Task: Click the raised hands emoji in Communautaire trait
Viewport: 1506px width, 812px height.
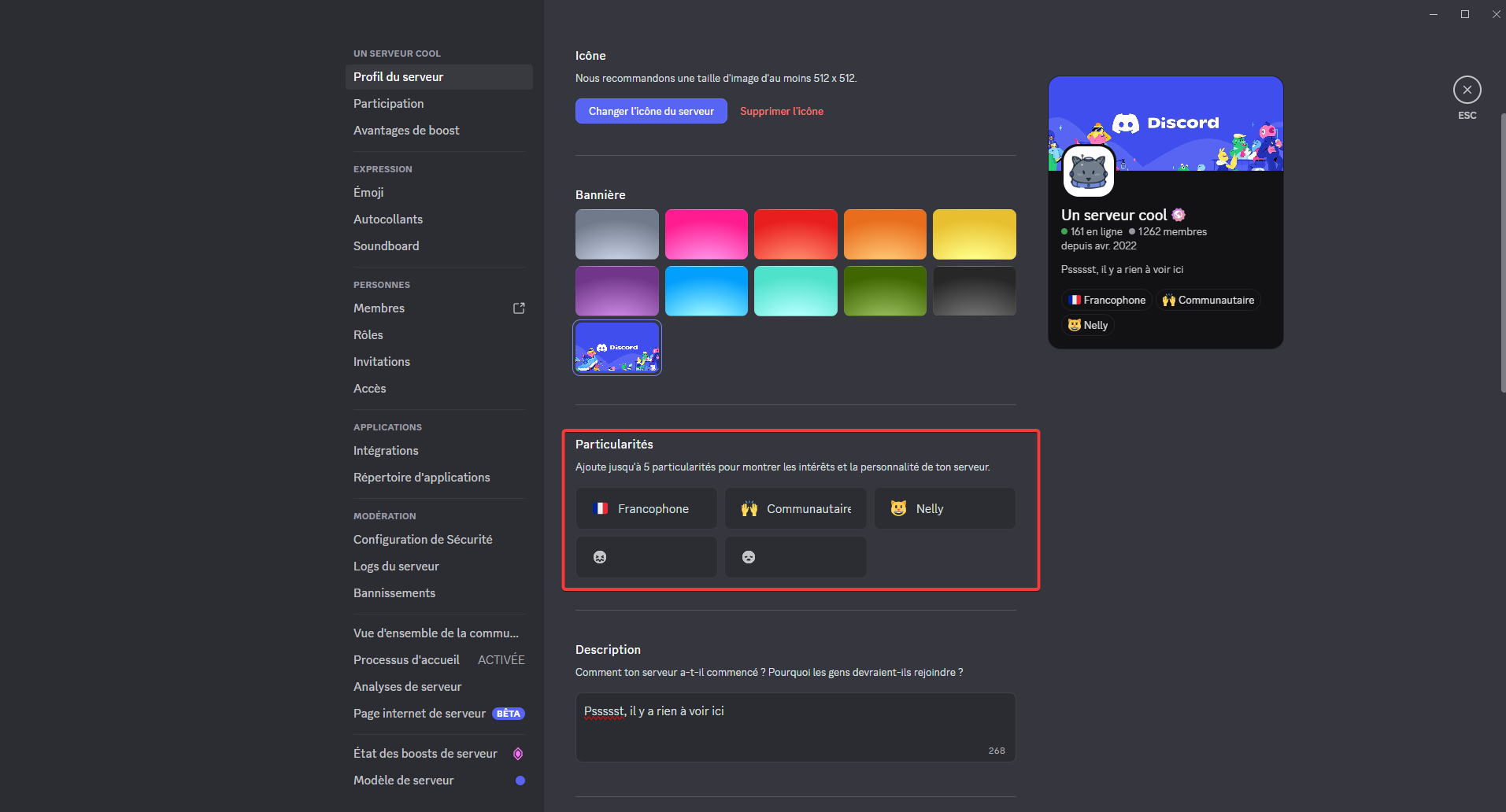Action: pyautogui.click(x=749, y=509)
